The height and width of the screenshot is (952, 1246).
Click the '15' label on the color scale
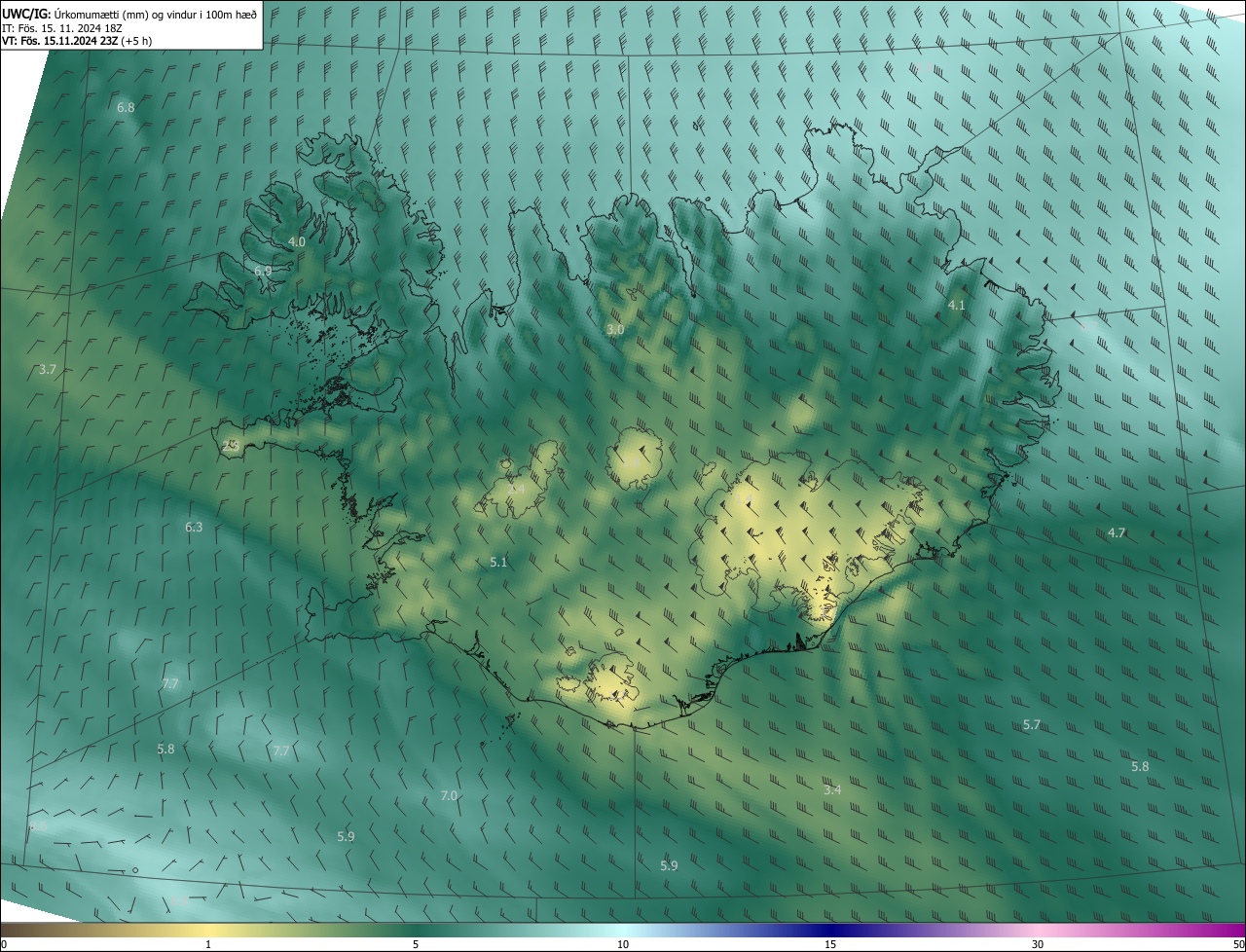click(x=830, y=944)
